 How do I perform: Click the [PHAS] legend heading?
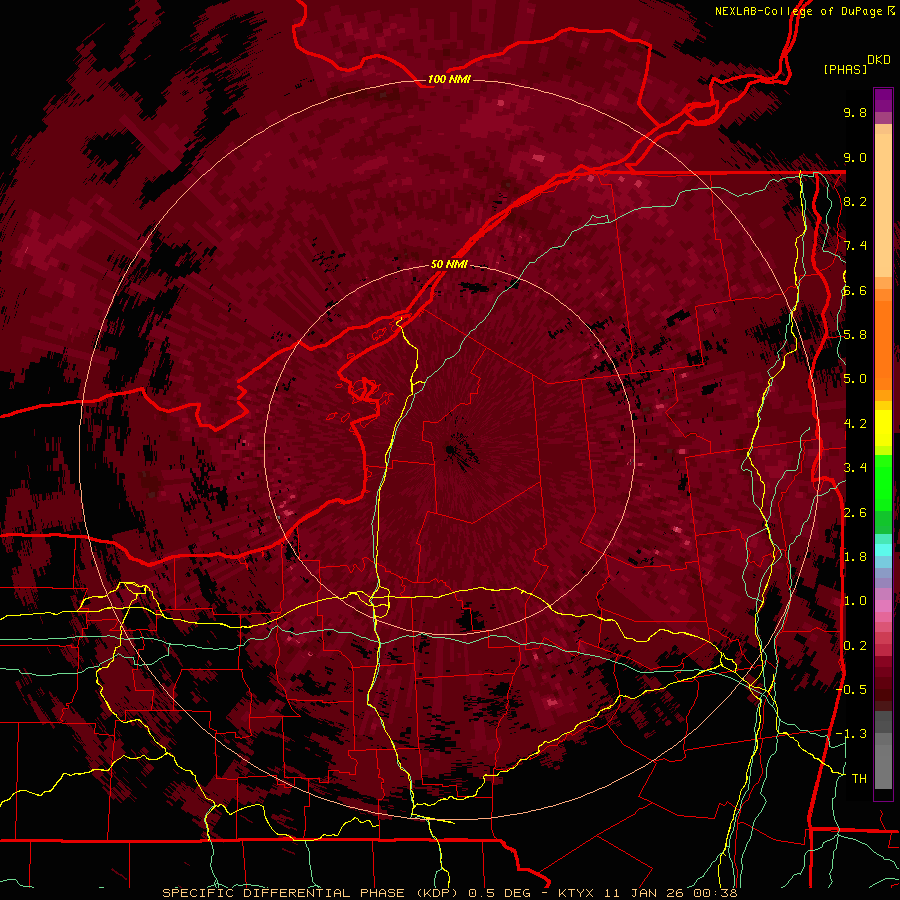coord(845,69)
